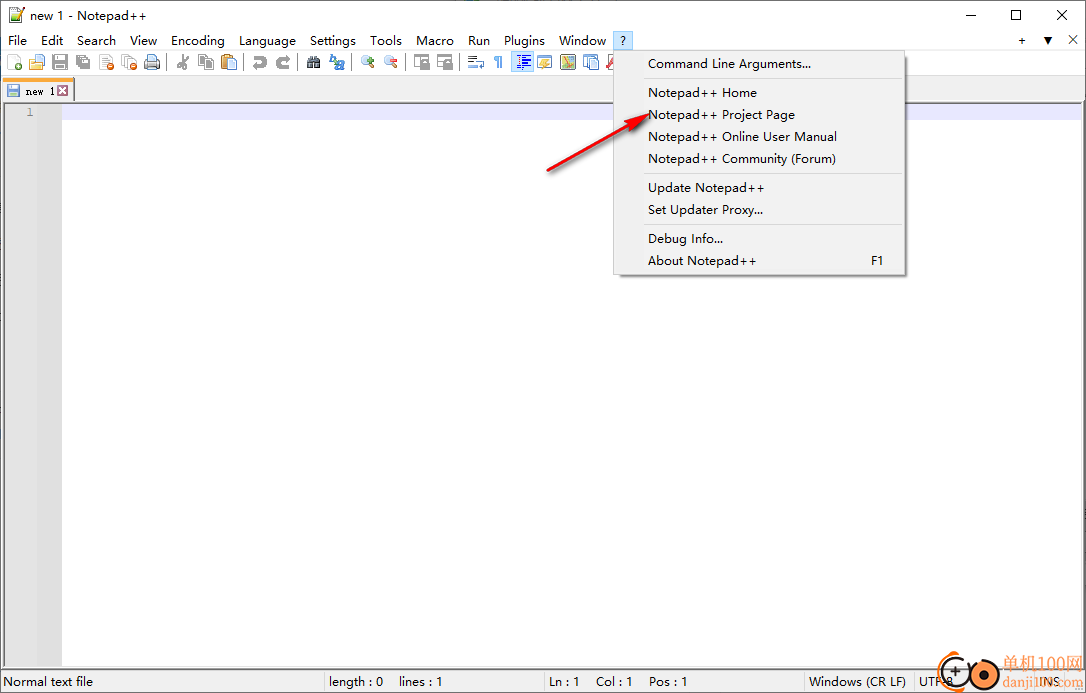Click the Zoom In magnifier icon
This screenshot has width=1086, height=693.
368,62
